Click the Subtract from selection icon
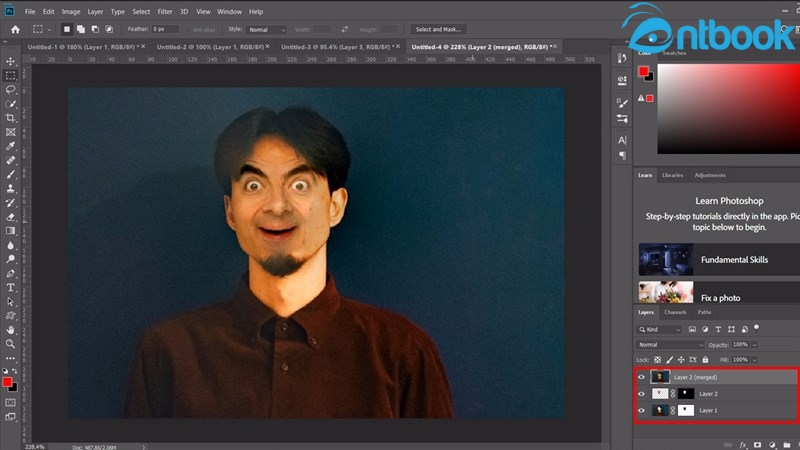 click(x=95, y=30)
